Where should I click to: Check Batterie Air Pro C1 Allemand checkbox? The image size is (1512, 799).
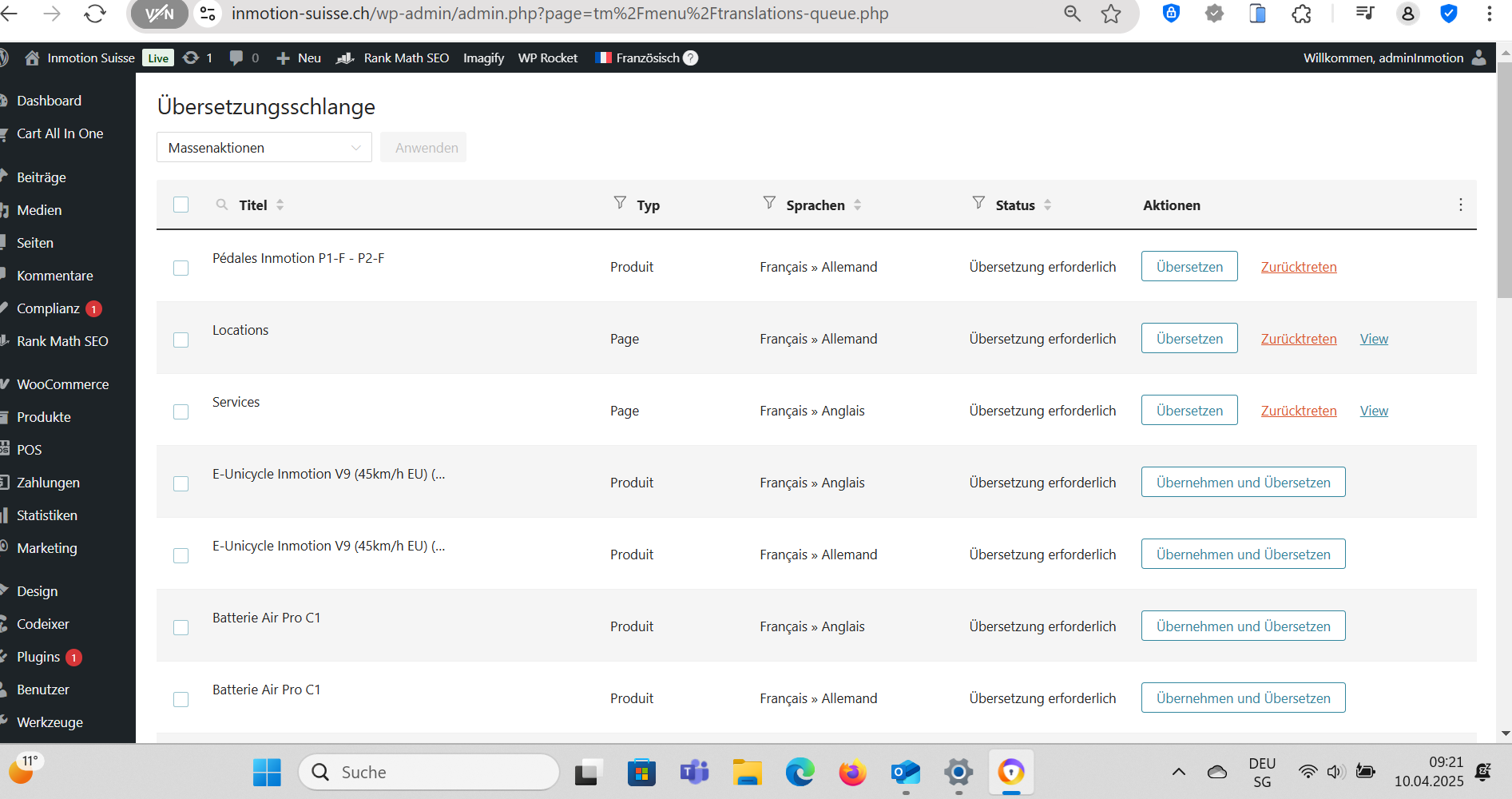click(x=181, y=699)
